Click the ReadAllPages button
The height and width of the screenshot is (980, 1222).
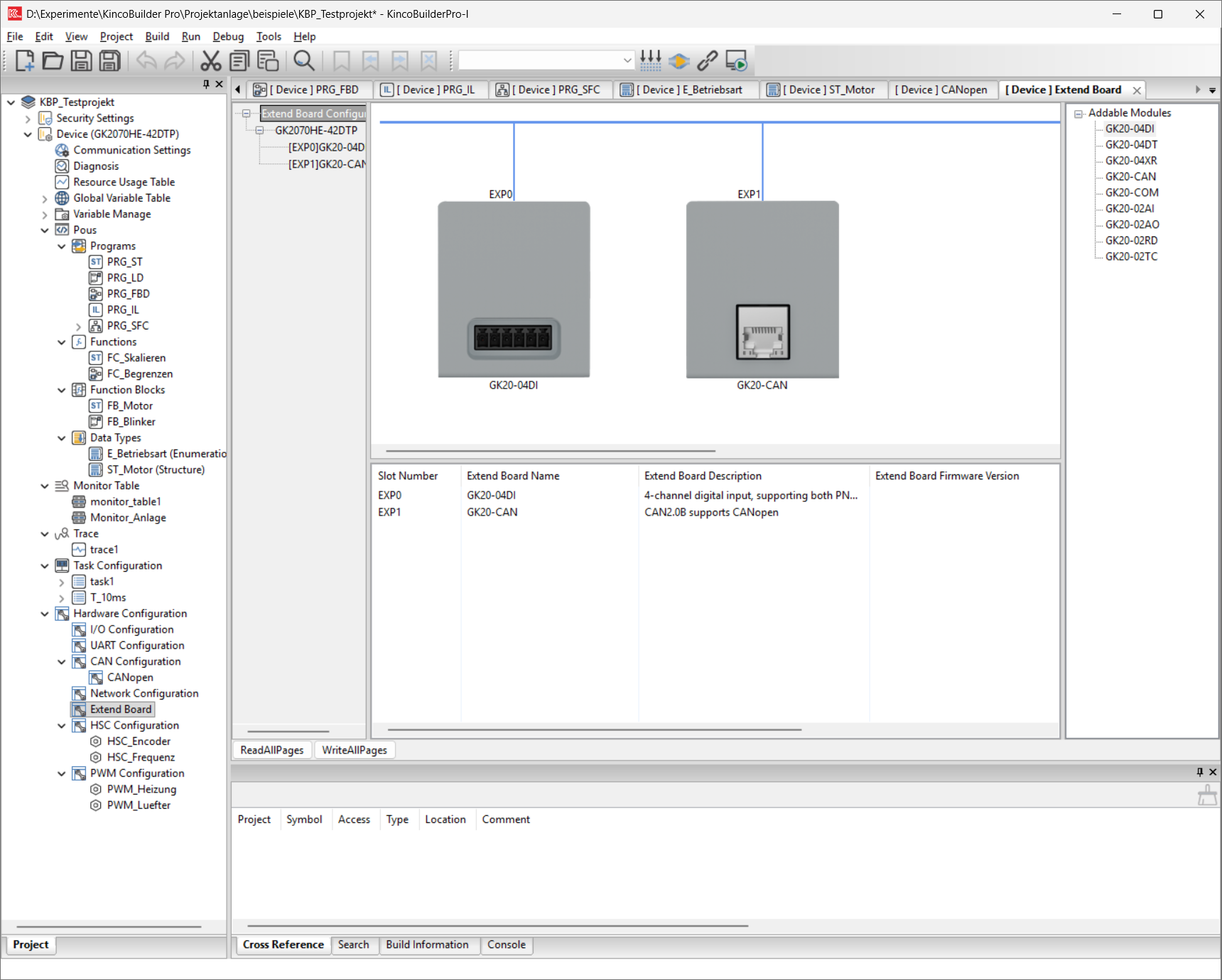coord(272,750)
